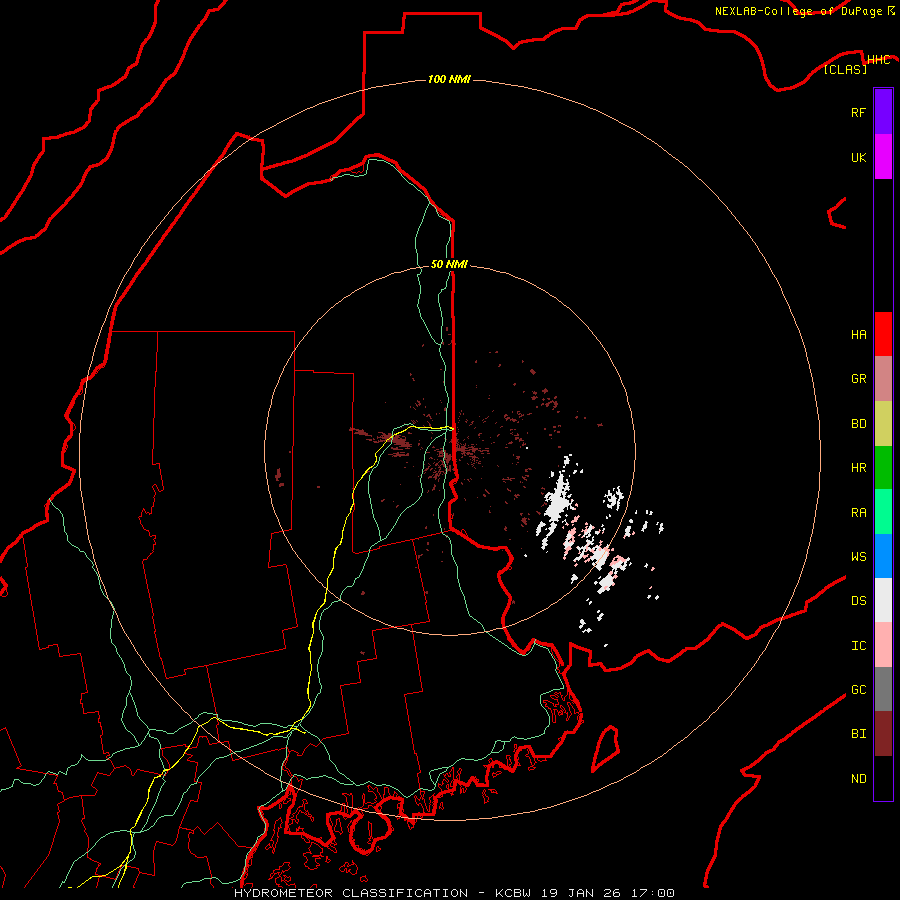Screen dimensions: 900x900
Task: Click the BI dark red swatch
Action: pos(883,734)
